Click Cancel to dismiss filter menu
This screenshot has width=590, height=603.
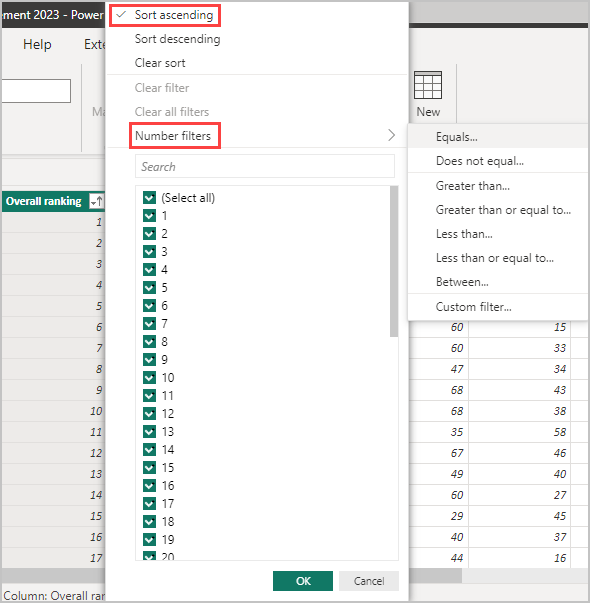coord(369,581)
